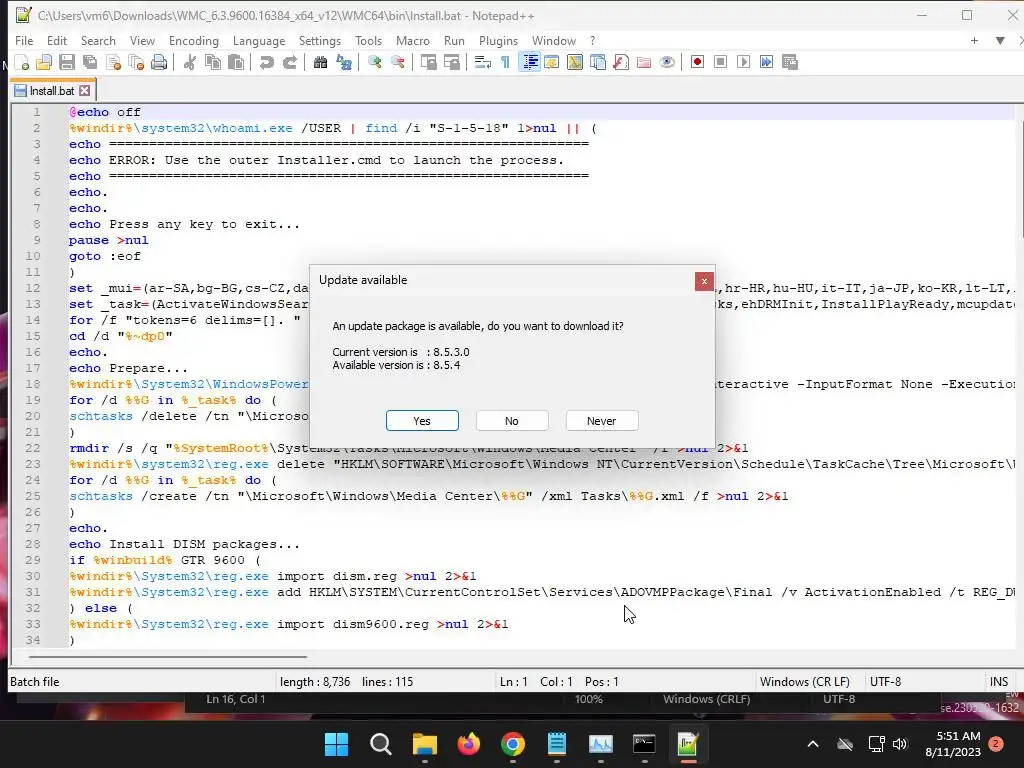Open the Encoding menu
Image resolution: width=1024 pixels, height=768 pixels.
coord(194,40)
